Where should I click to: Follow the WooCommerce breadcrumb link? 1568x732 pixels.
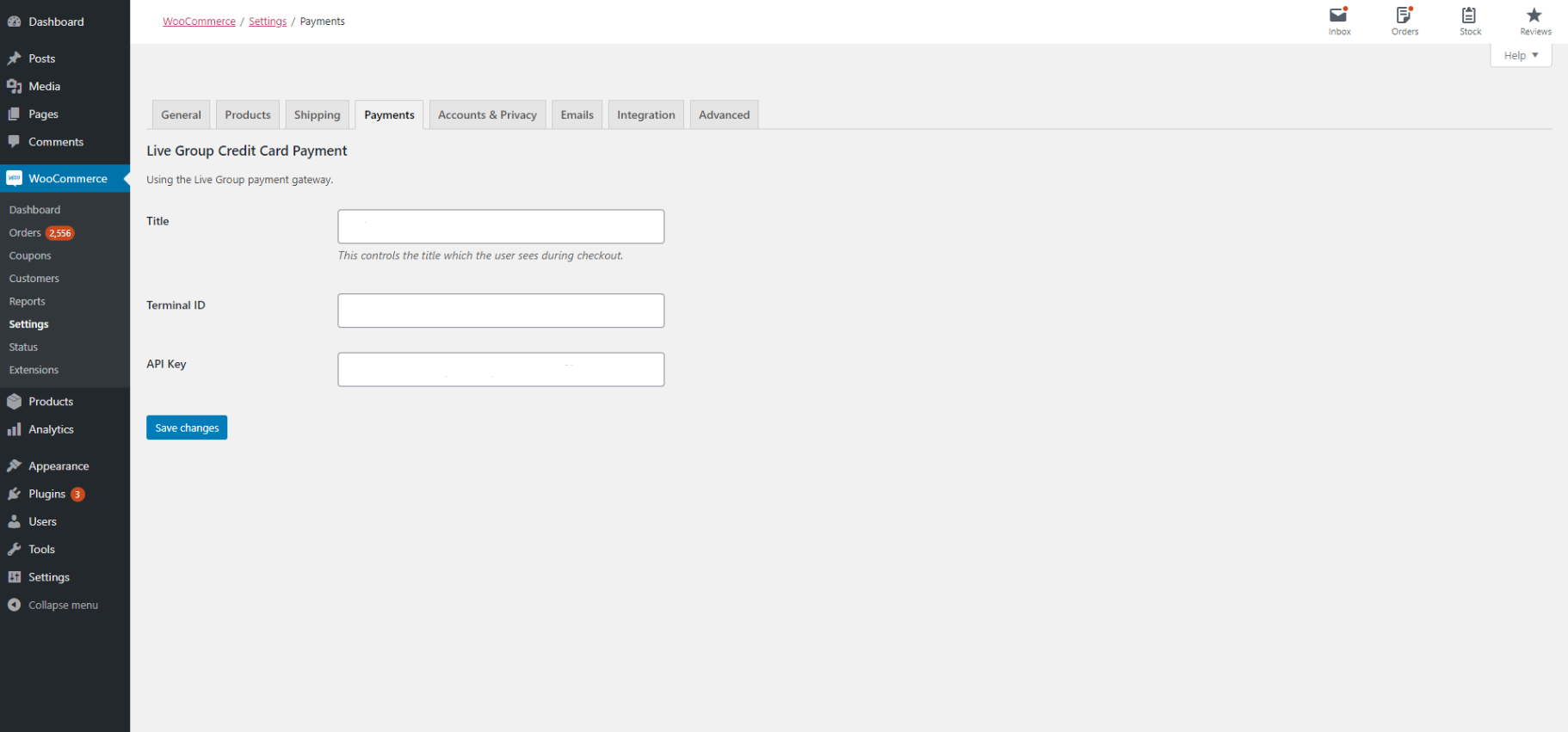(x=199, y=22)
